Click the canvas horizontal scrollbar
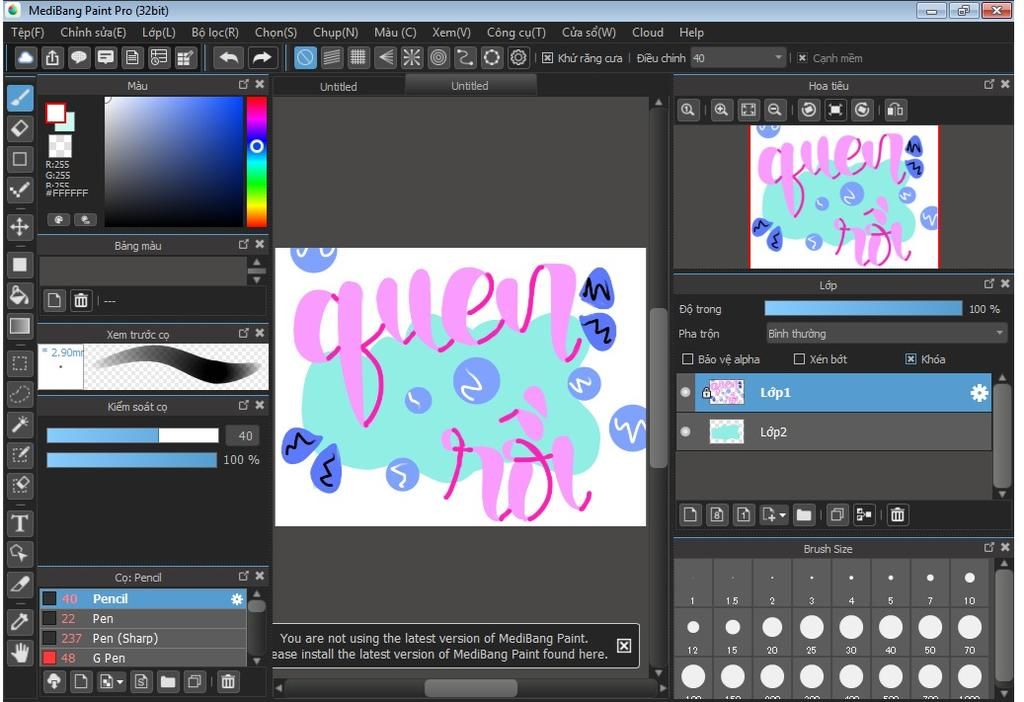The width and height of the screenshot is (1024, 702). 471,688
